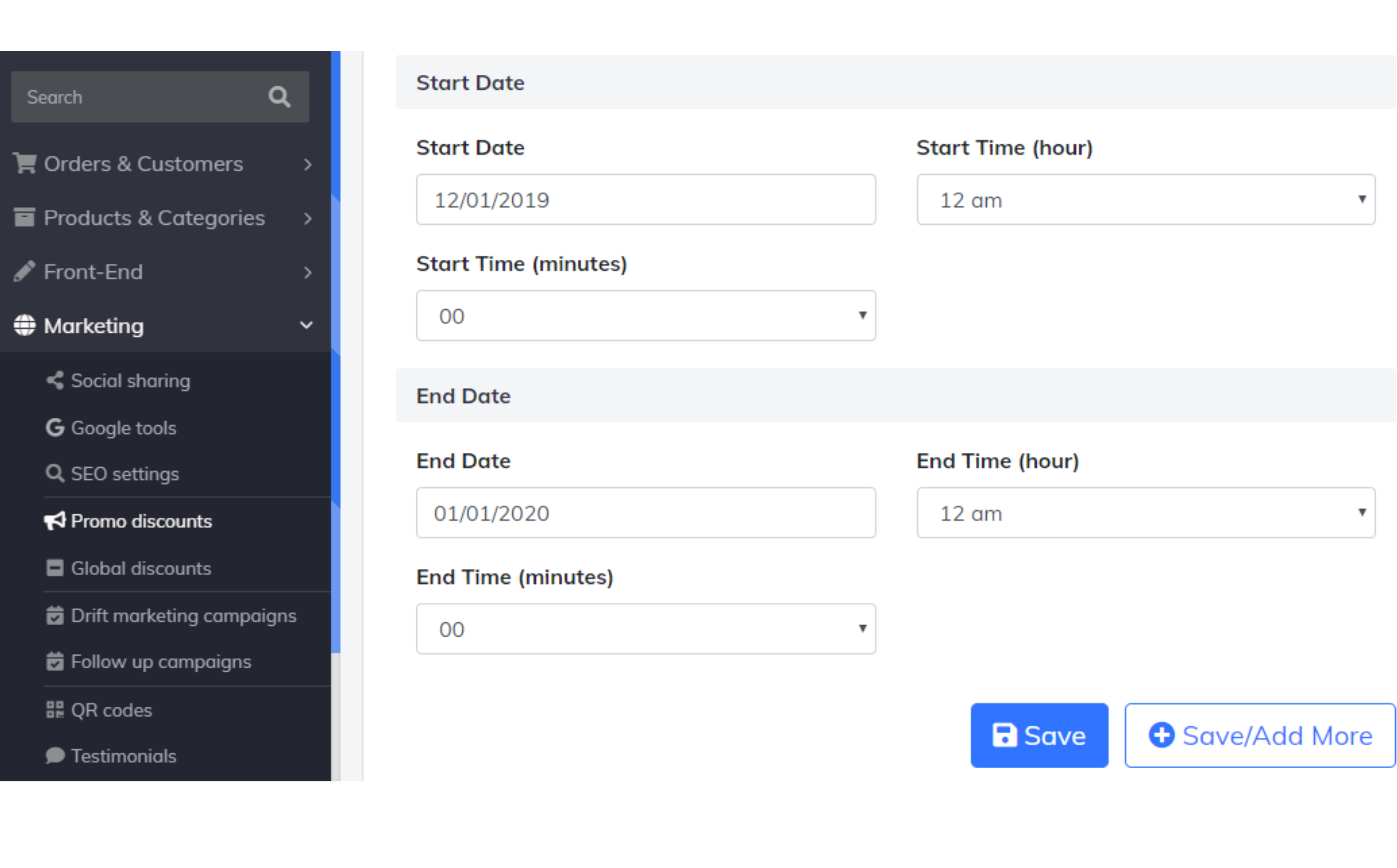
Task: Go to Drift marketing campaigns
Action: [x=183, y=615]
